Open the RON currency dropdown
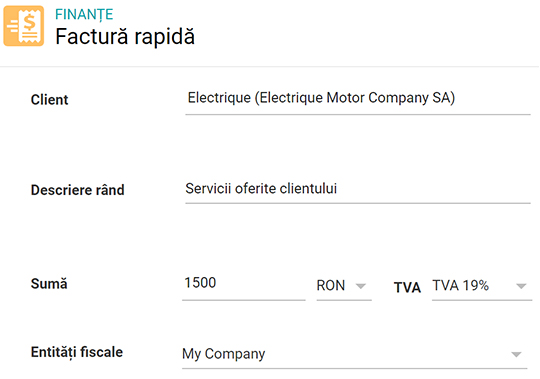This screenshot has width=540, height=379. 344,286
